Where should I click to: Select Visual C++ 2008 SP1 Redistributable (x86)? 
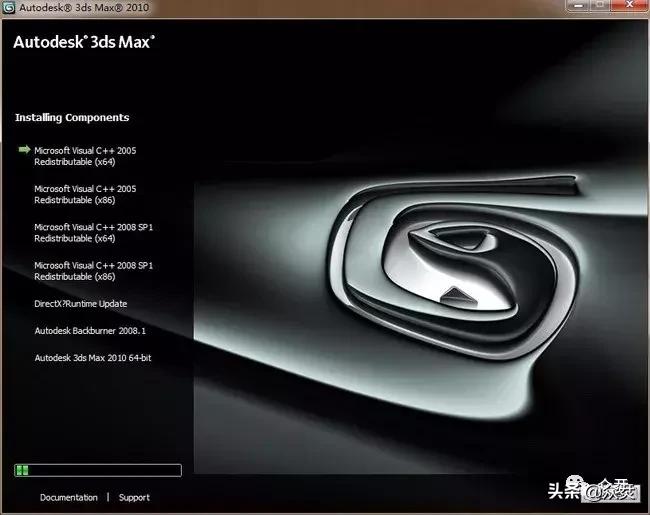(x=93, y=271)
